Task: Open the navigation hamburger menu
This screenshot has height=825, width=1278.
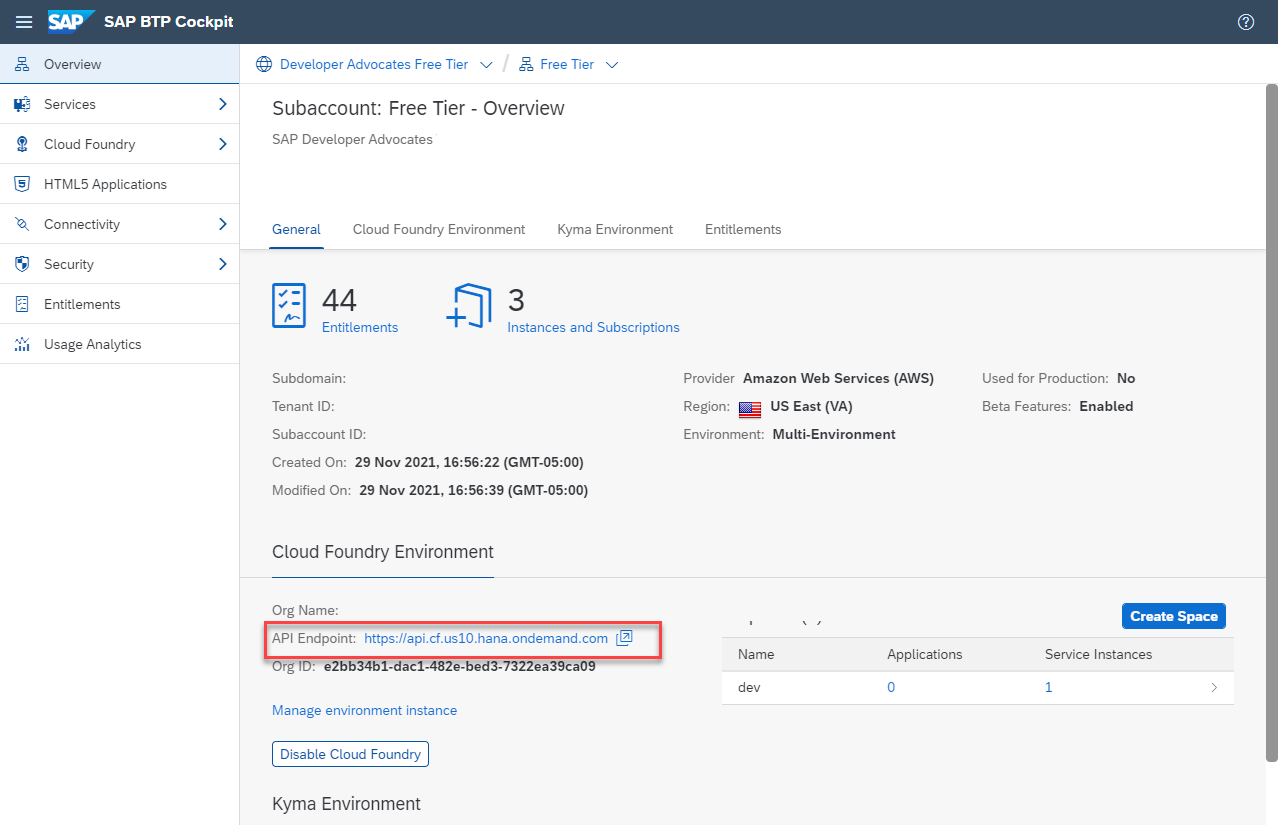Action: [24, 21]
